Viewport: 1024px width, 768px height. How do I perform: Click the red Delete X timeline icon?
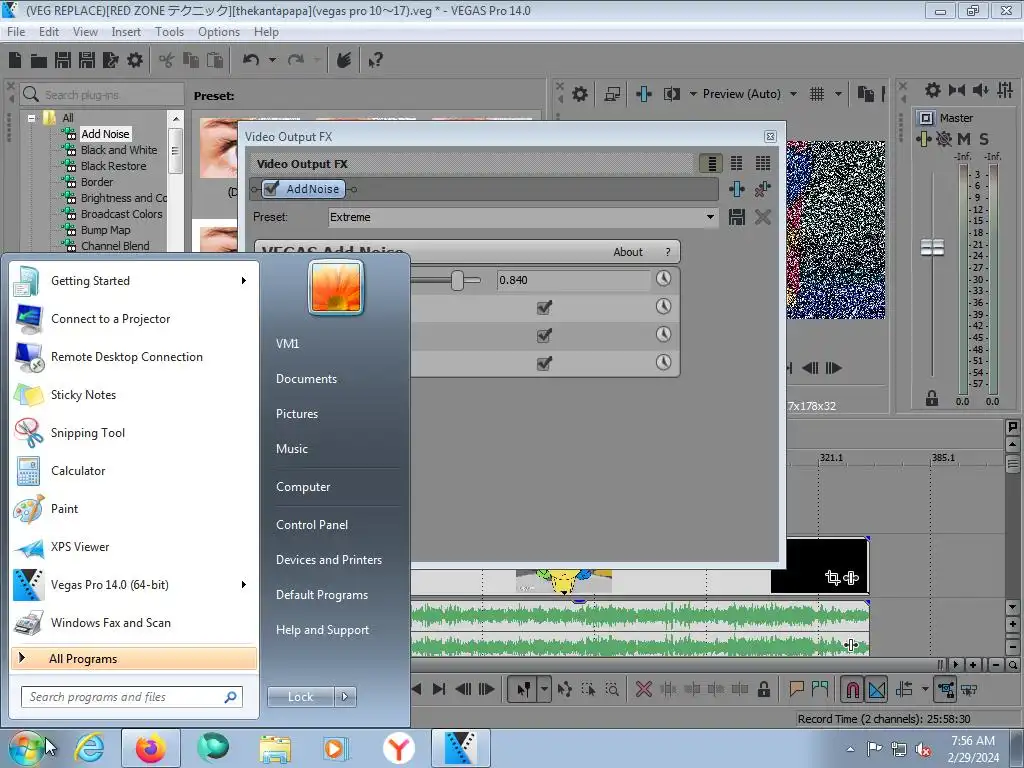coord(643,689)
